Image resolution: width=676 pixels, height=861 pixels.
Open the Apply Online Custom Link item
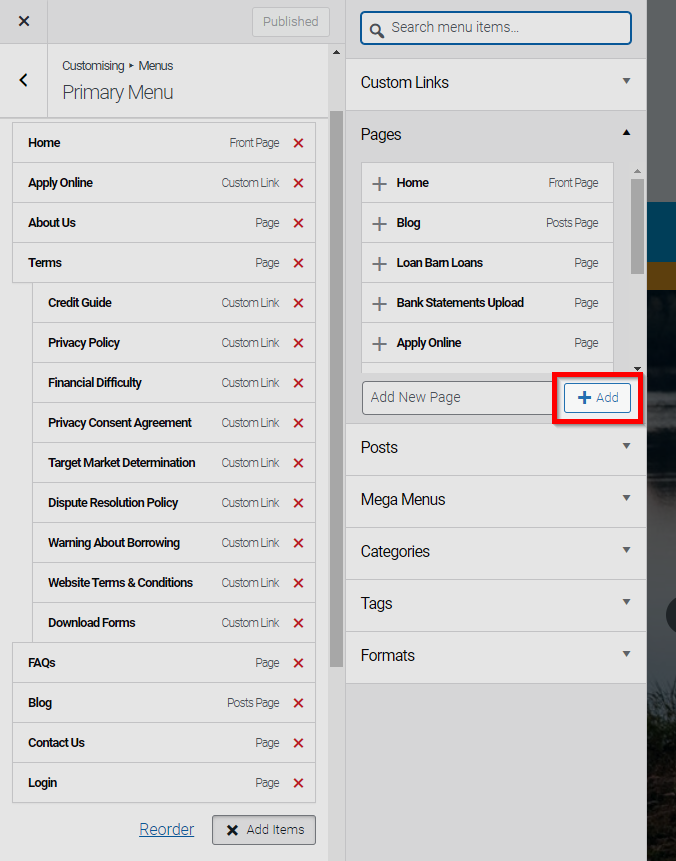coord(164,183)
